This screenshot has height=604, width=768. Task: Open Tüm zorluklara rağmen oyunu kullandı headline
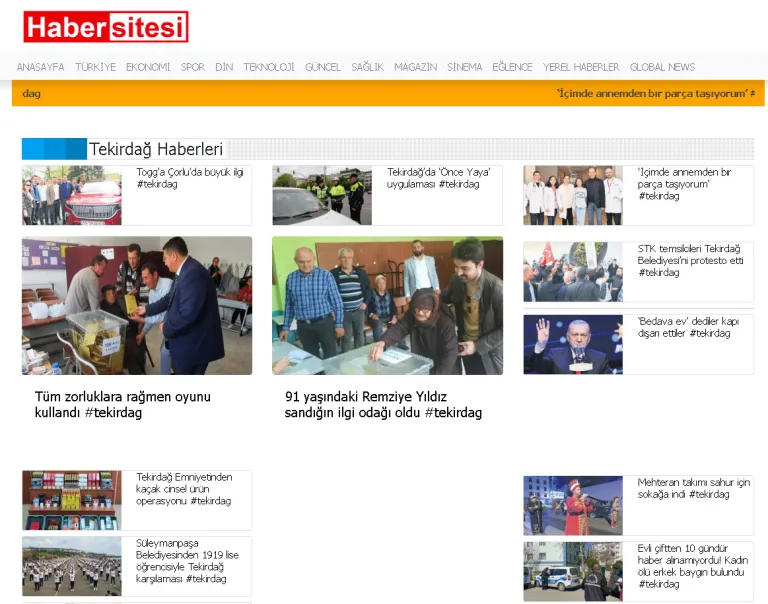coord(122,404)
